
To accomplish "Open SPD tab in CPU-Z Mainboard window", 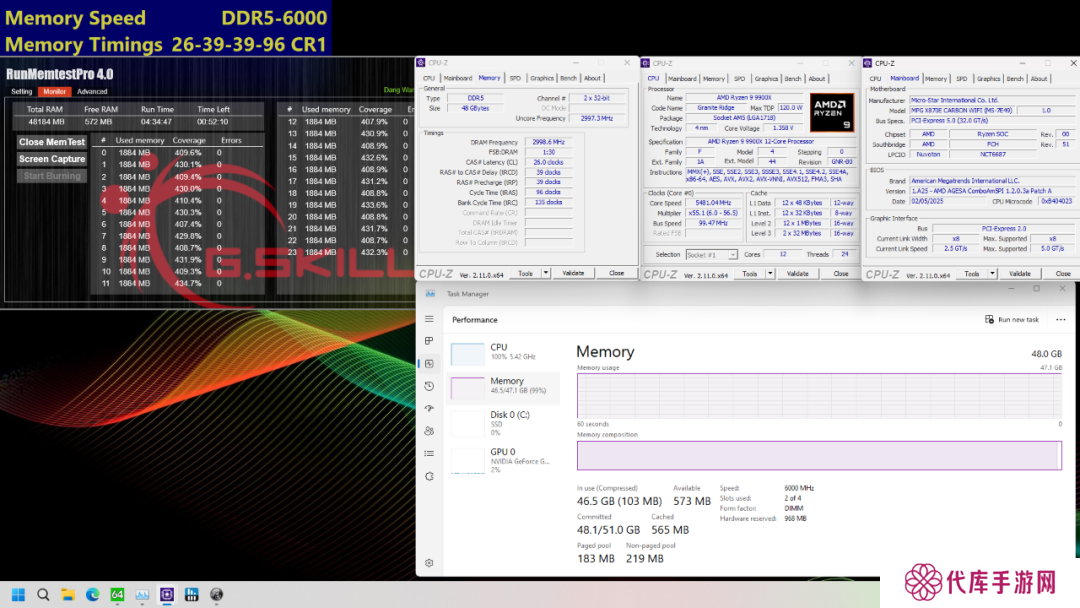I will coord(962,78).
